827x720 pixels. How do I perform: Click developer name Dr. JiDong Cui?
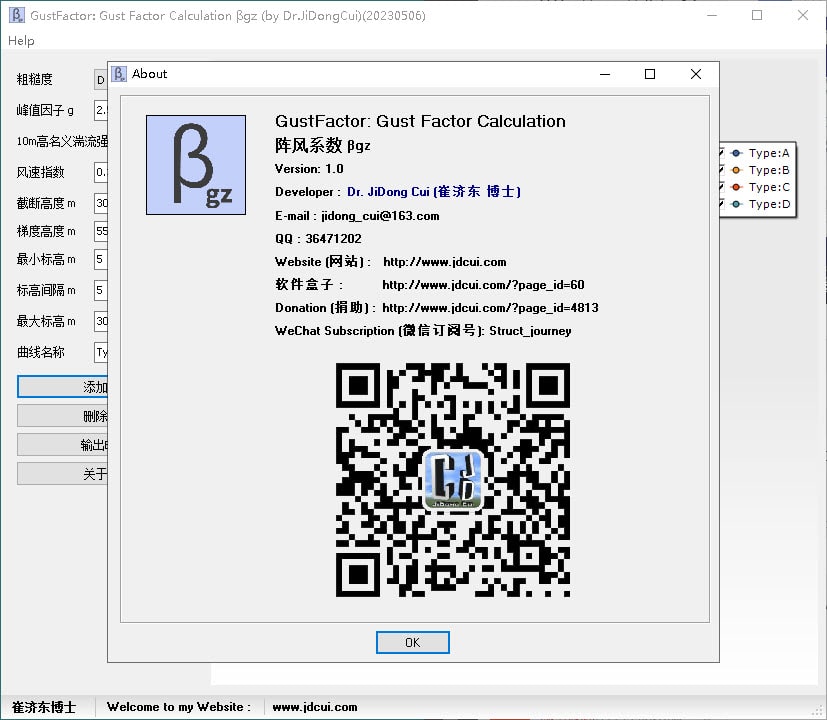click(434, 191)
